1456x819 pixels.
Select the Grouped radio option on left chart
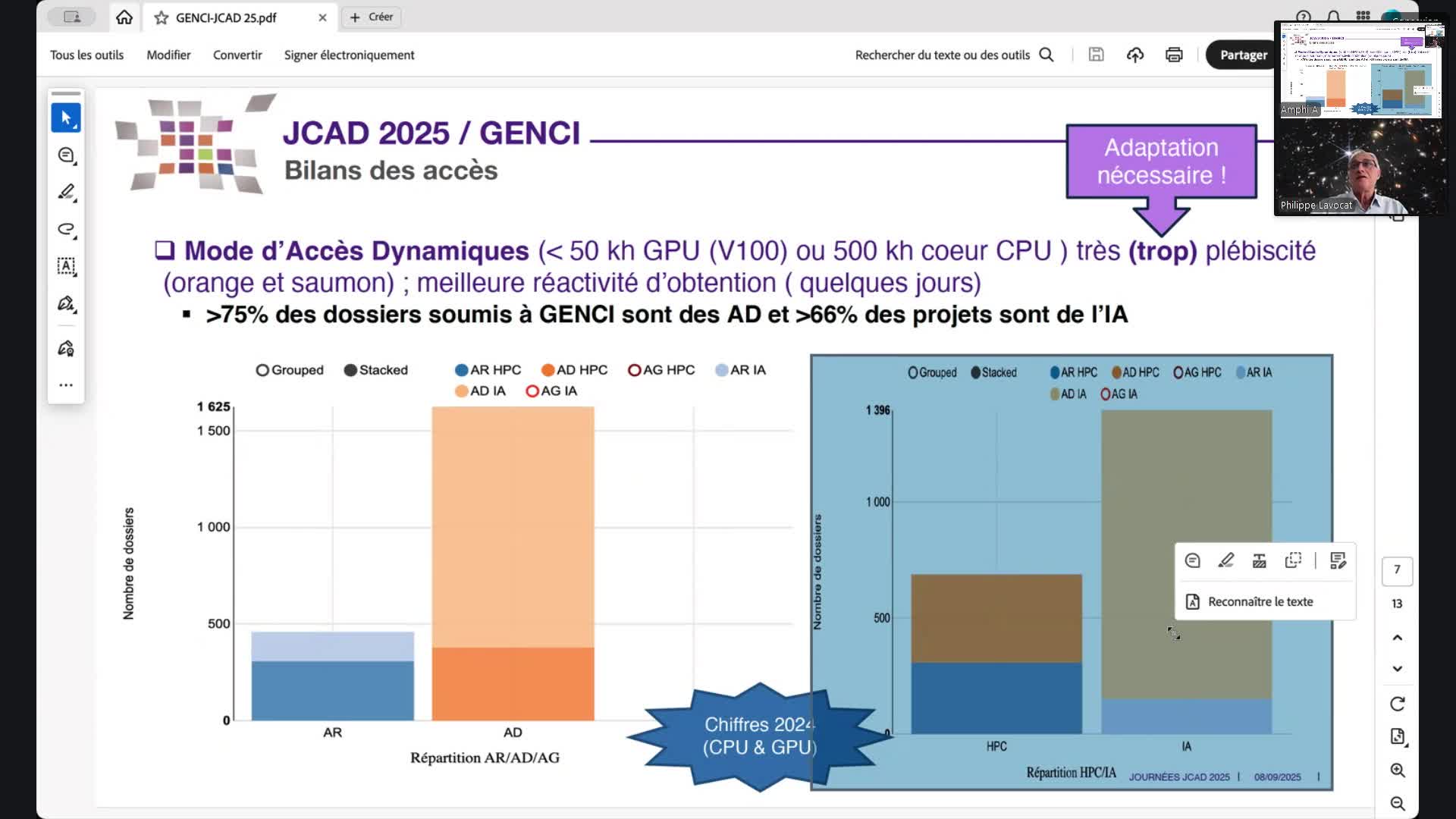click(262, 370)
